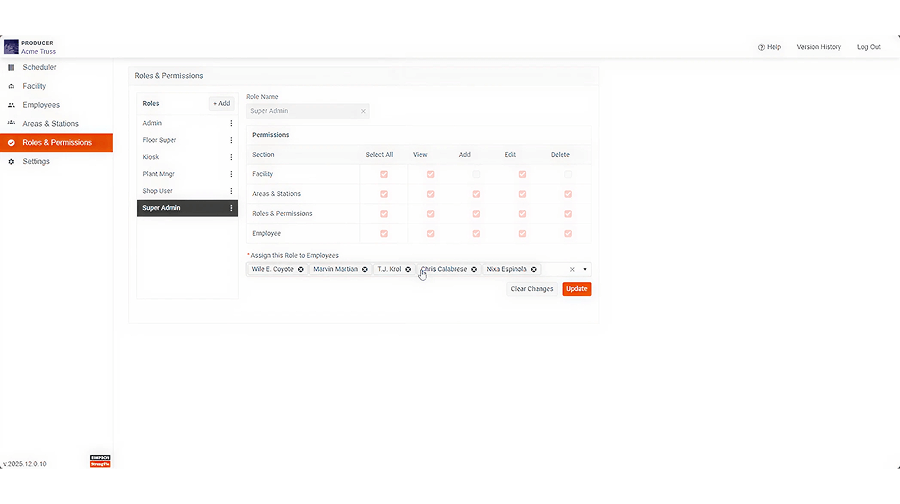Screen dimensions: 900x504
Task: Open options menu for Admin role
Action: (x=231, y=123)
